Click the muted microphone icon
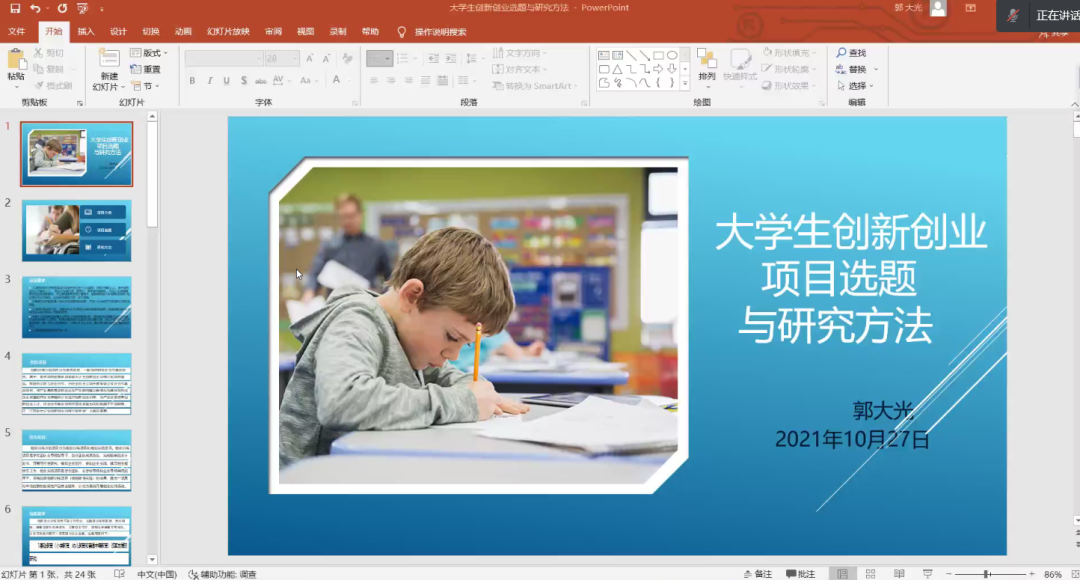The image size is (1080, 580). click(x=1012, y=15)
